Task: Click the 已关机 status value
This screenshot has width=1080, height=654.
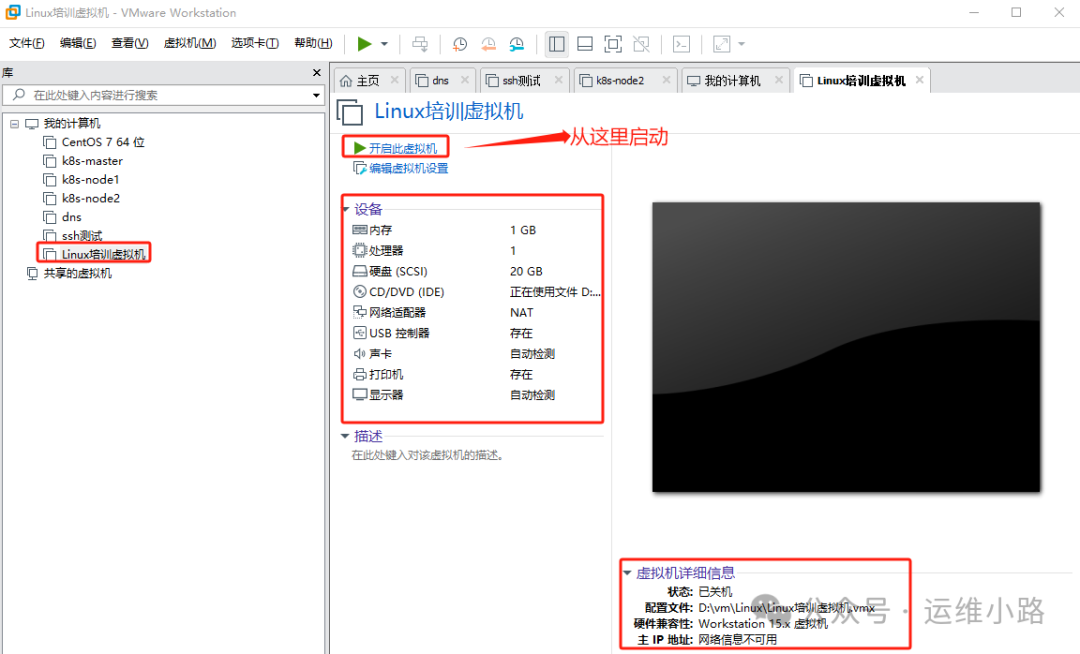Action: (716, 592)
